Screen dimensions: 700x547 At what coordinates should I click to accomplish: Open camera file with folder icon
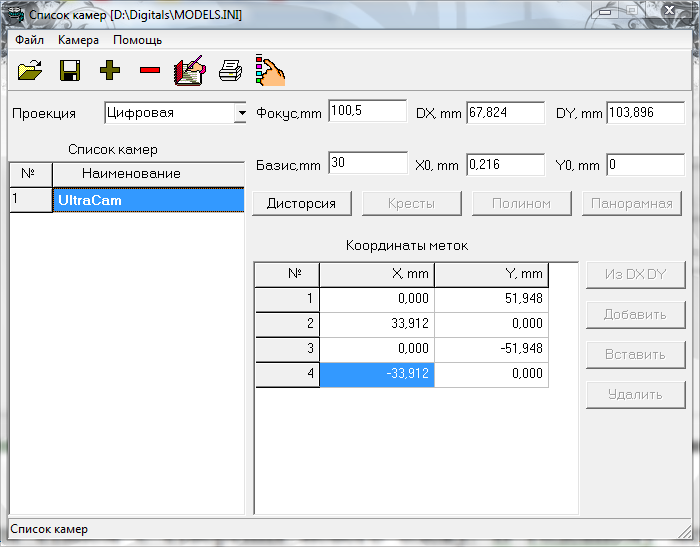coord(30,71)
